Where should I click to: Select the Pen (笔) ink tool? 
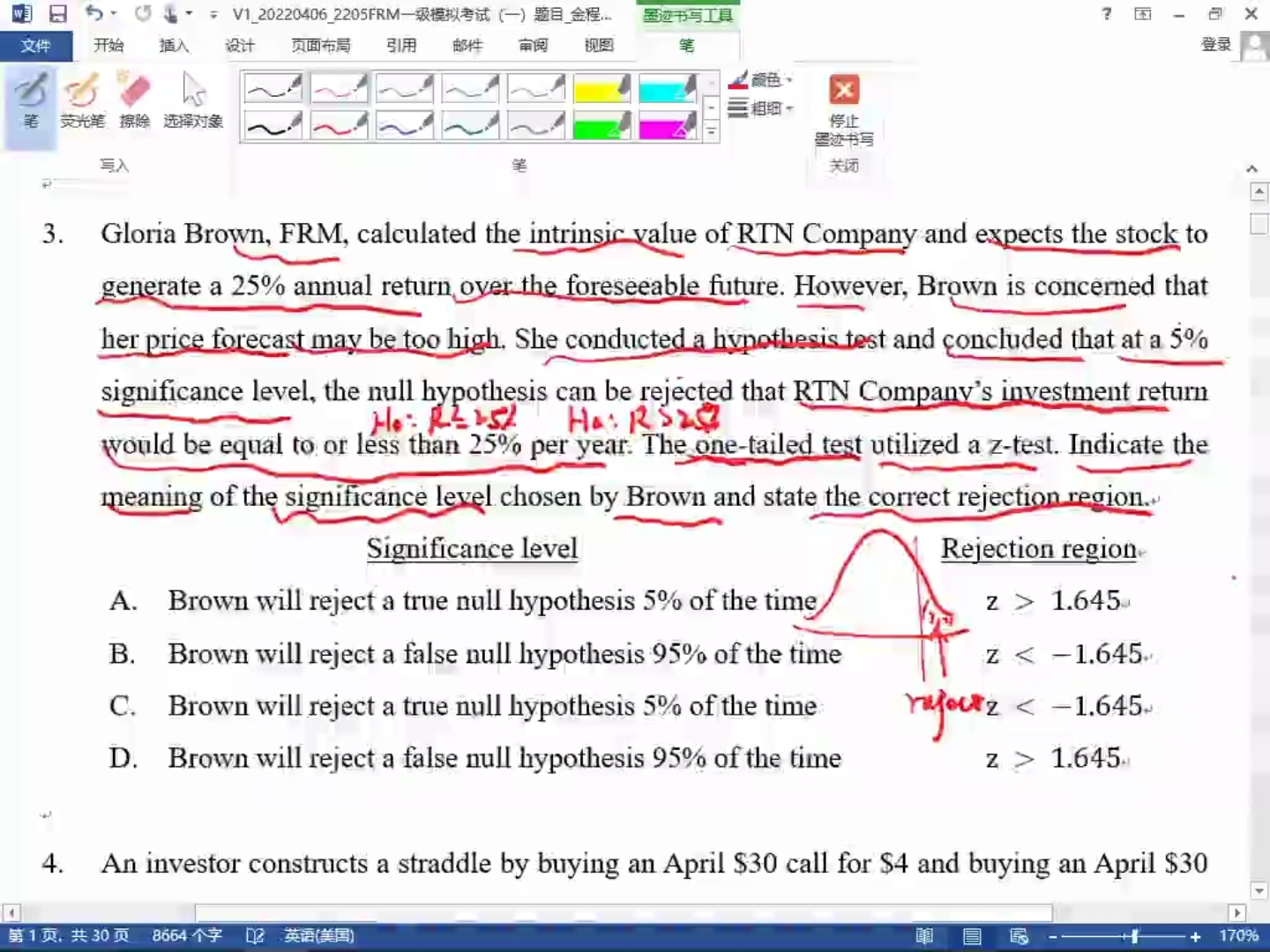31,101
